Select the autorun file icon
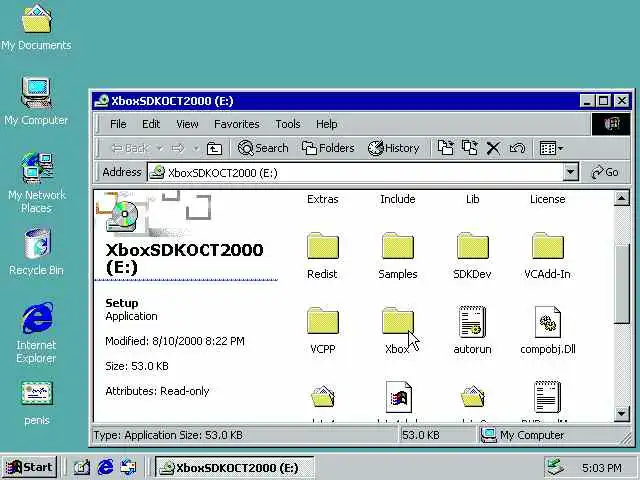 [473, 322]
